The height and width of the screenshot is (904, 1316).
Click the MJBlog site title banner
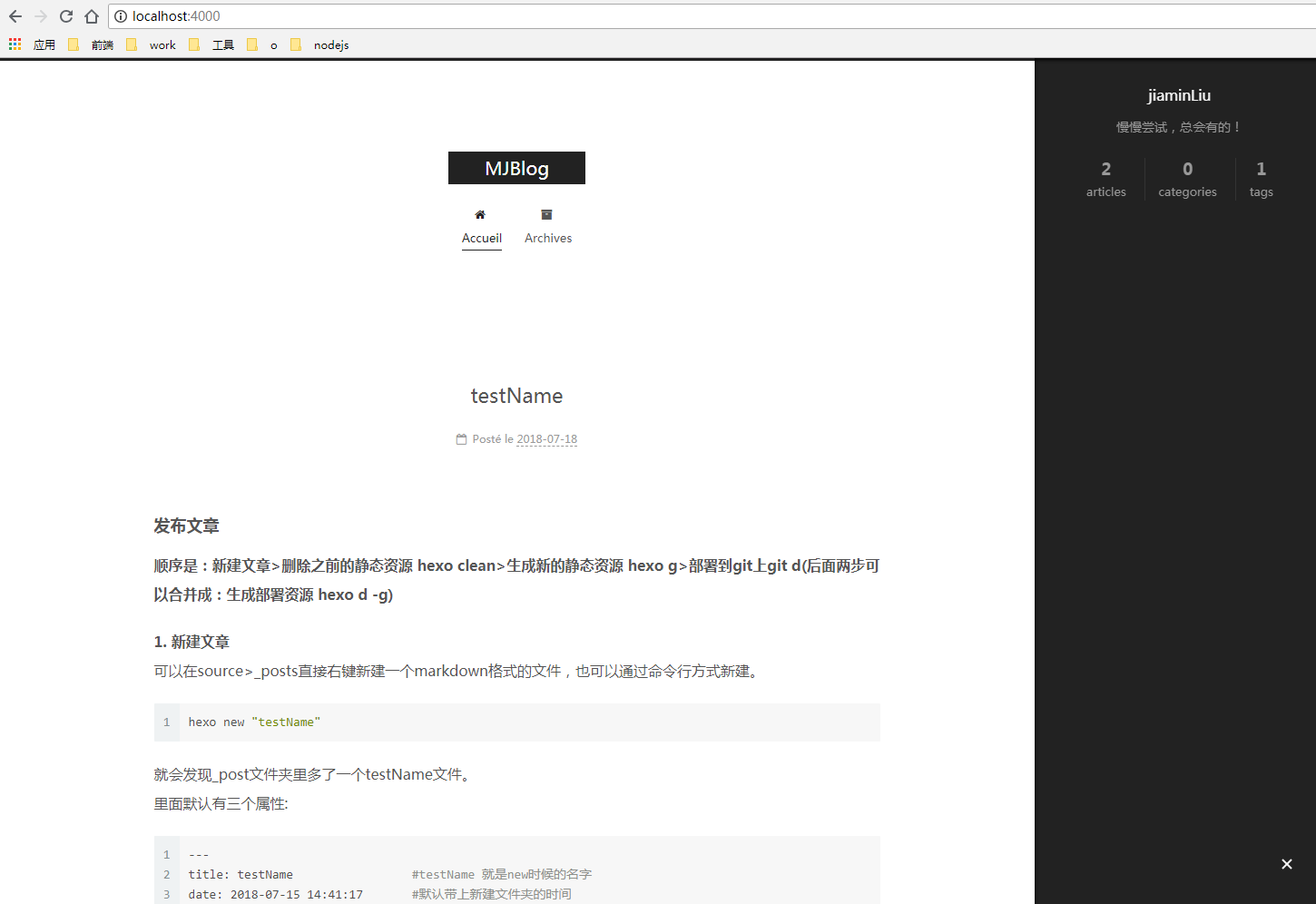516,168
